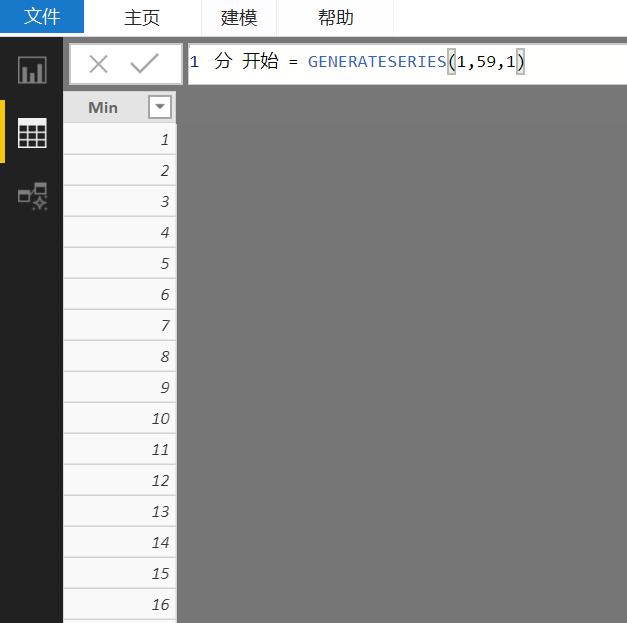
Task: Switch to the 主页 ribbon tab
Action: click(142, 18)
